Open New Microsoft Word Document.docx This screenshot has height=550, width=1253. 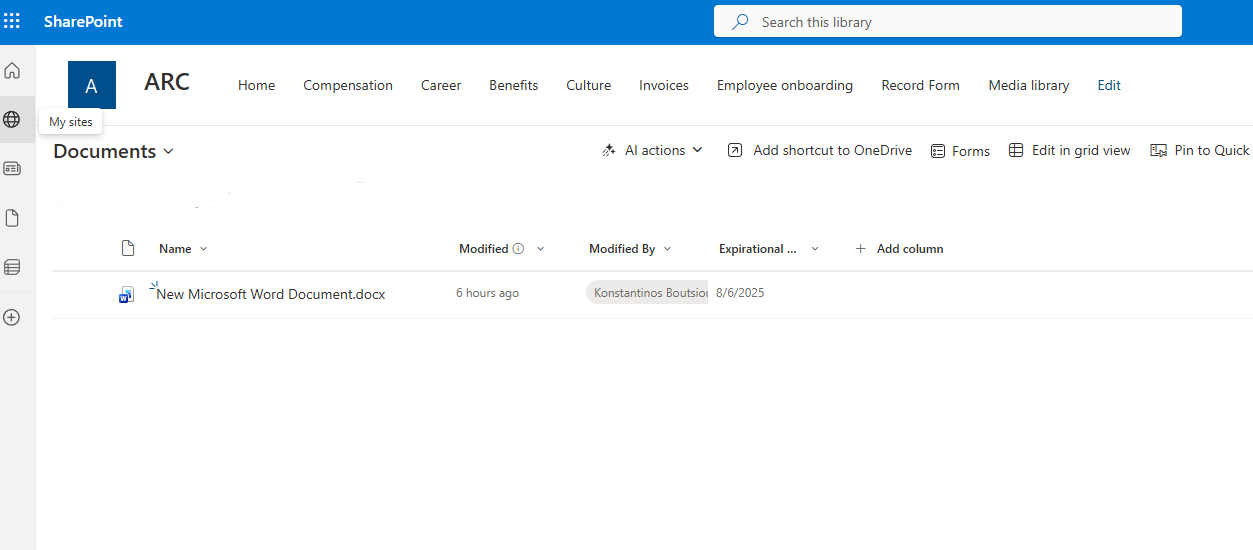(x=271, y=294)
